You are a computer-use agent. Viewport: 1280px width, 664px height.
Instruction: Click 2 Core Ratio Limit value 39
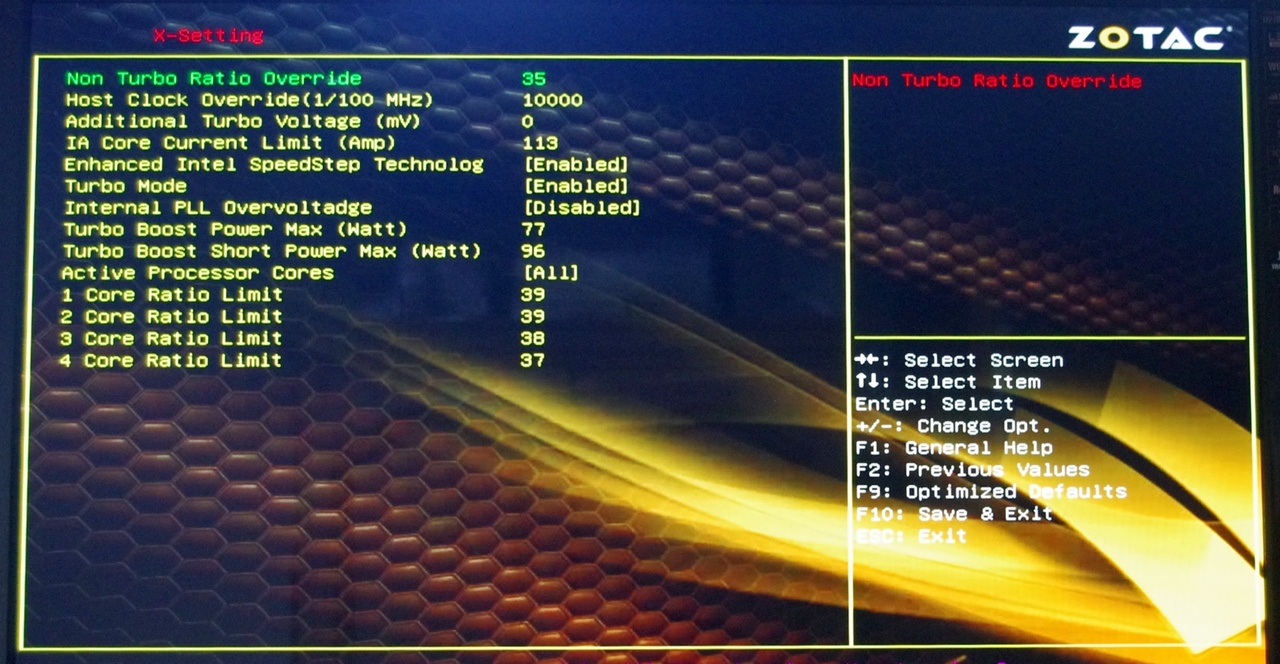point(533,317)
